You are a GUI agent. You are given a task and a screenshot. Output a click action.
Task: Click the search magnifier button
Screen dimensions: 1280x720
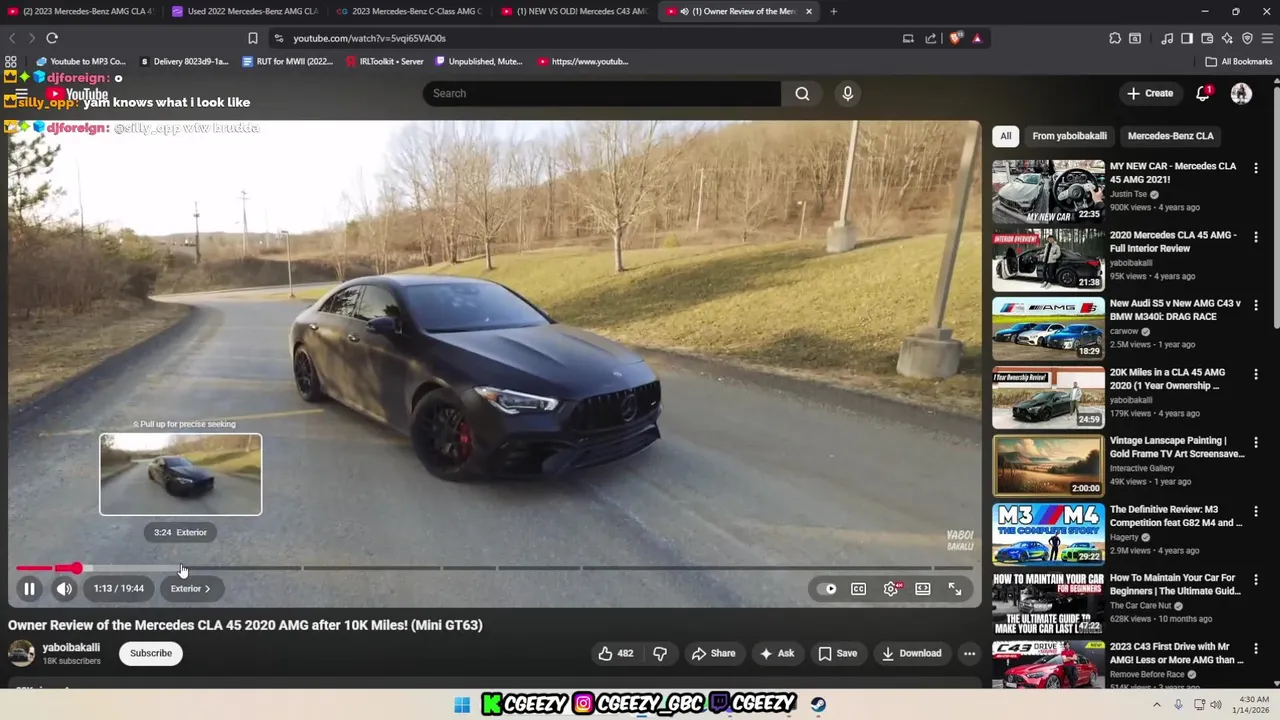[802, 94]
